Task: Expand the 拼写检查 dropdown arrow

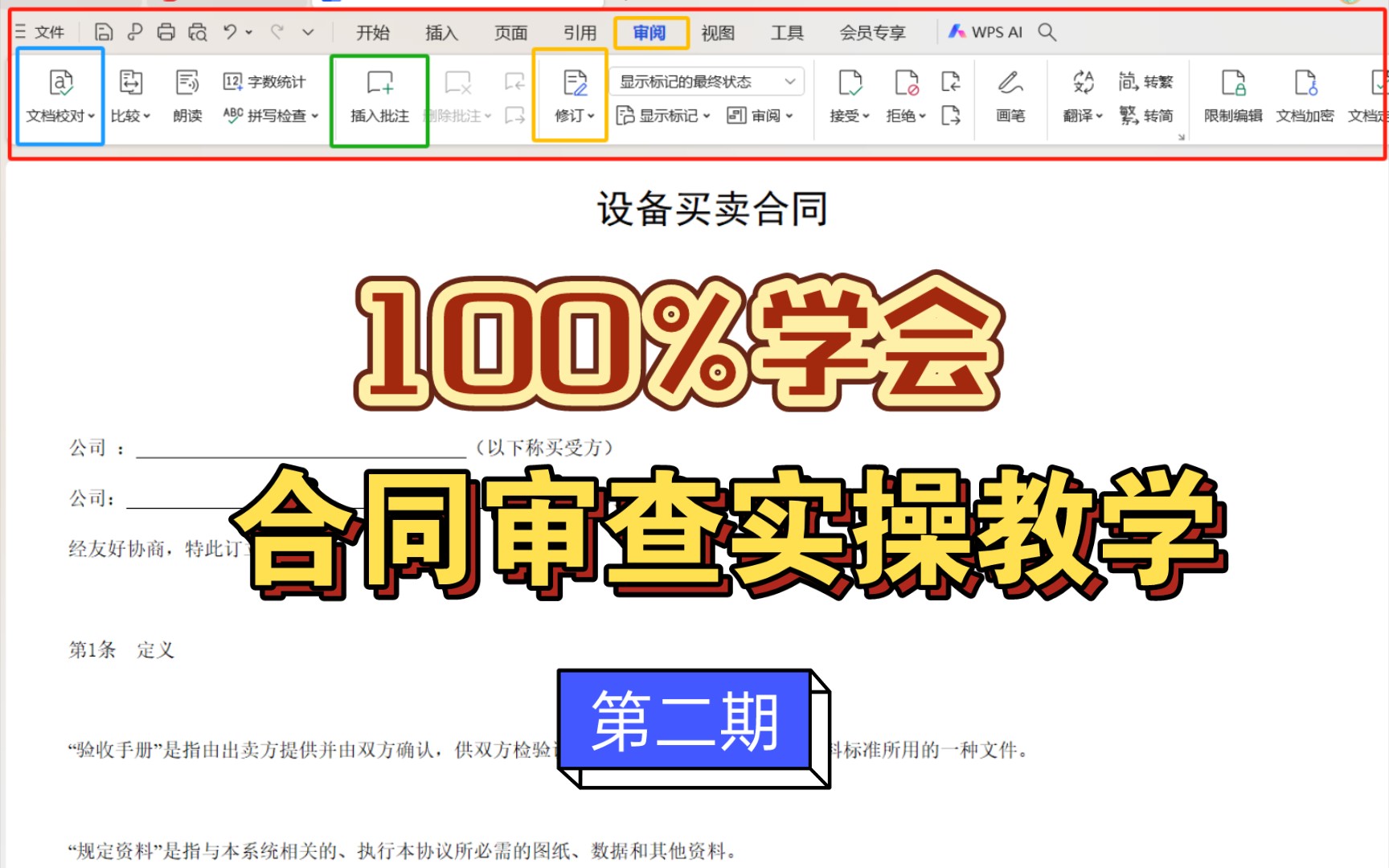Action: pos(315,117)
